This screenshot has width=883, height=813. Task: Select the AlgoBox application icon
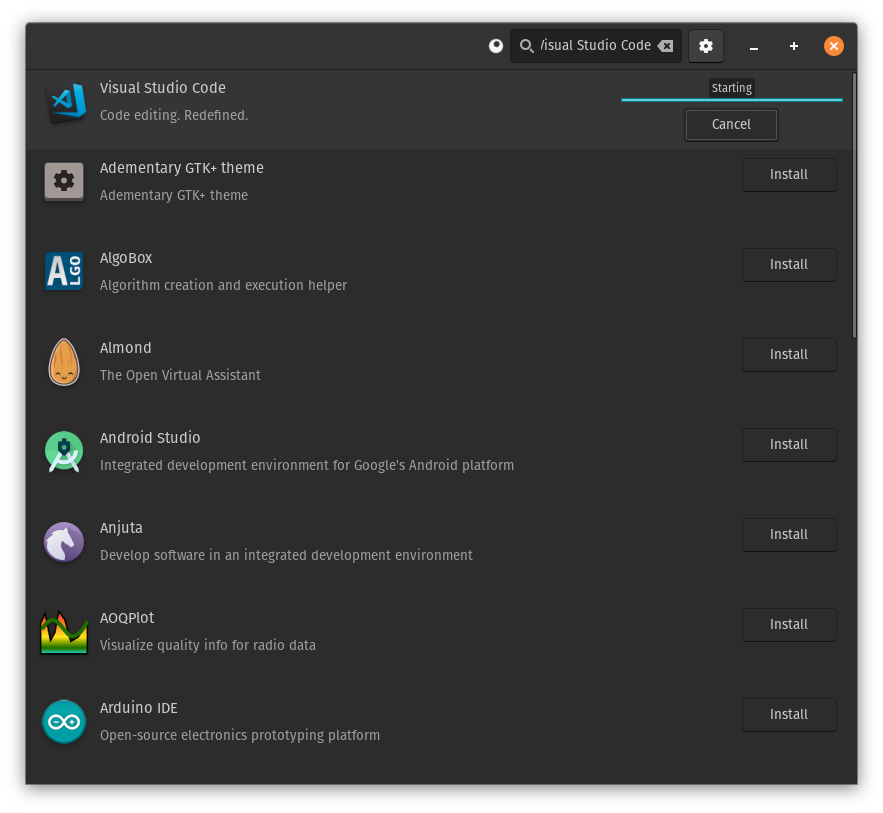pos(64,271)
